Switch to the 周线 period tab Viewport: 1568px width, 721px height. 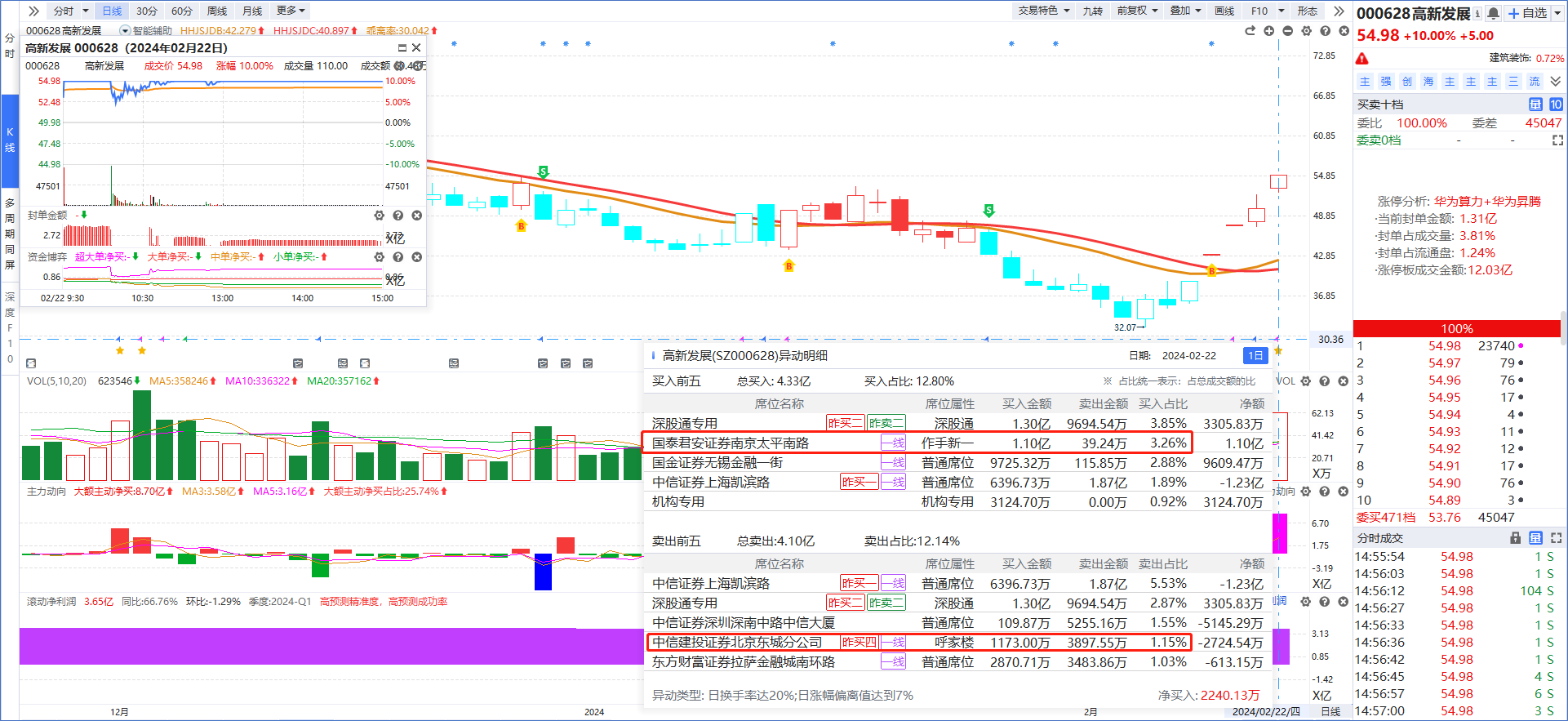click(216, 11)
